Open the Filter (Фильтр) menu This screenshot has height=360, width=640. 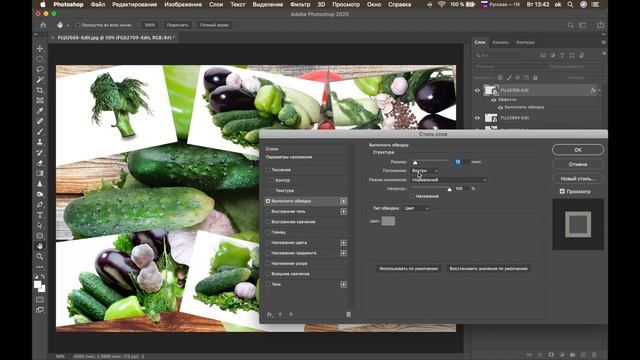(300, 4)
